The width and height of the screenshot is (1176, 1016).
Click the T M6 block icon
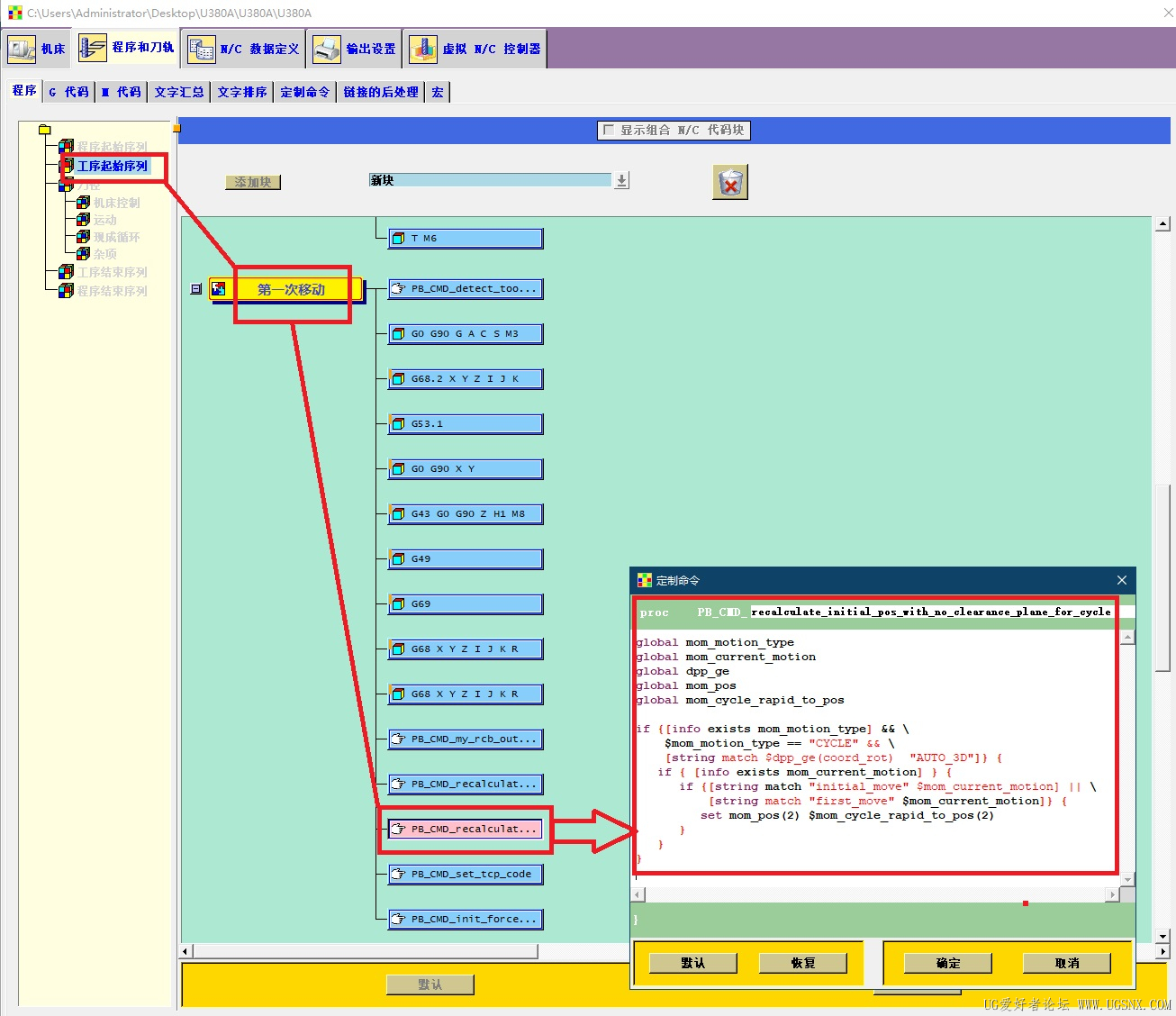(x=399, y=239)
